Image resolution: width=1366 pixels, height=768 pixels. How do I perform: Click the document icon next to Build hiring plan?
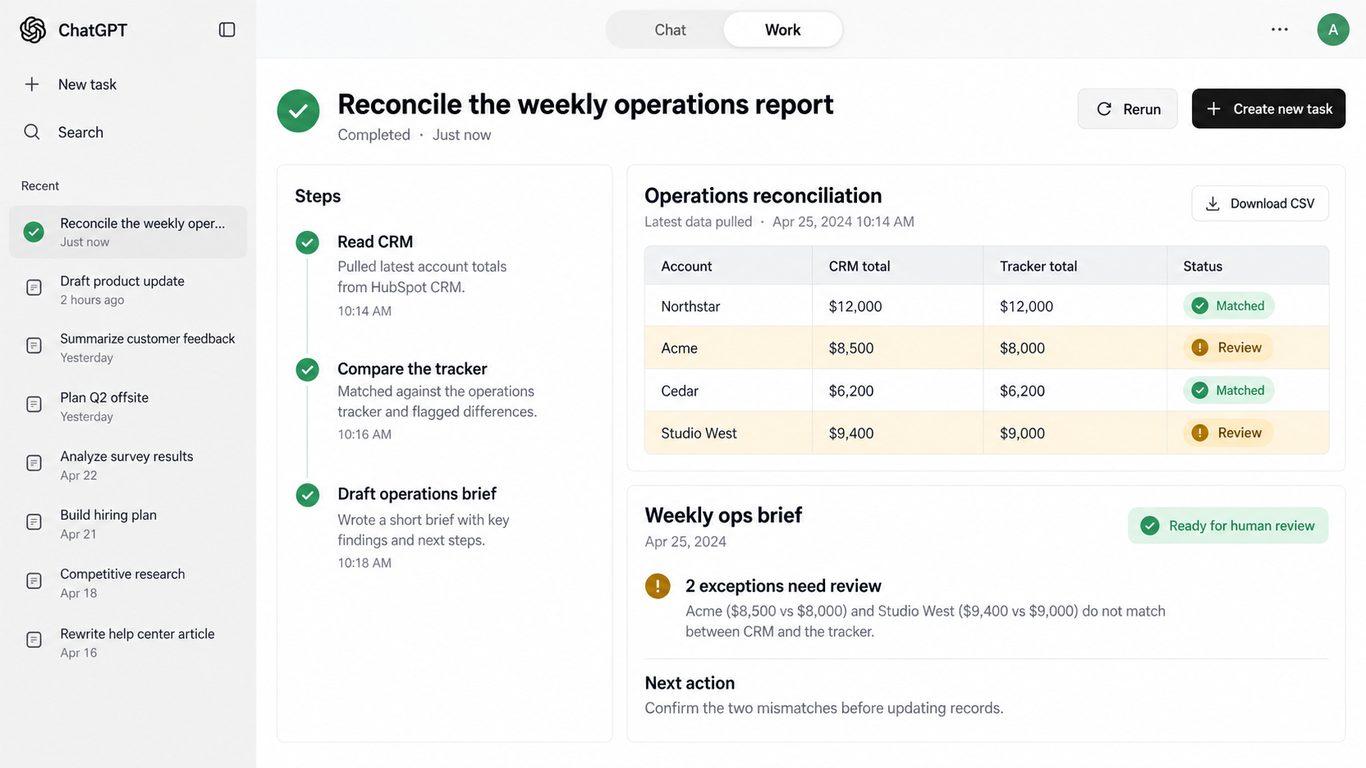pos(34,523)
